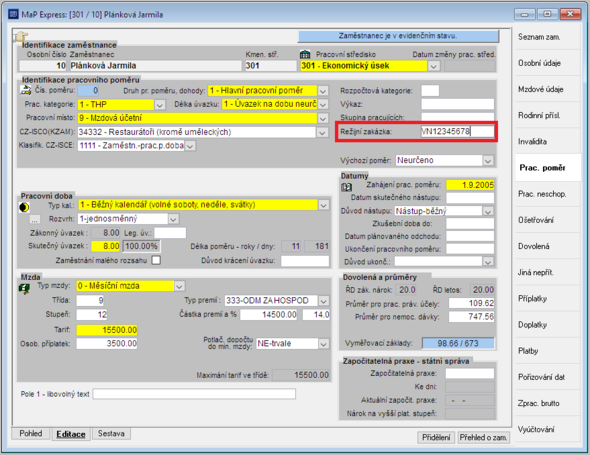Click the Přehled o zam. button
590x455 pixels.
484,438
